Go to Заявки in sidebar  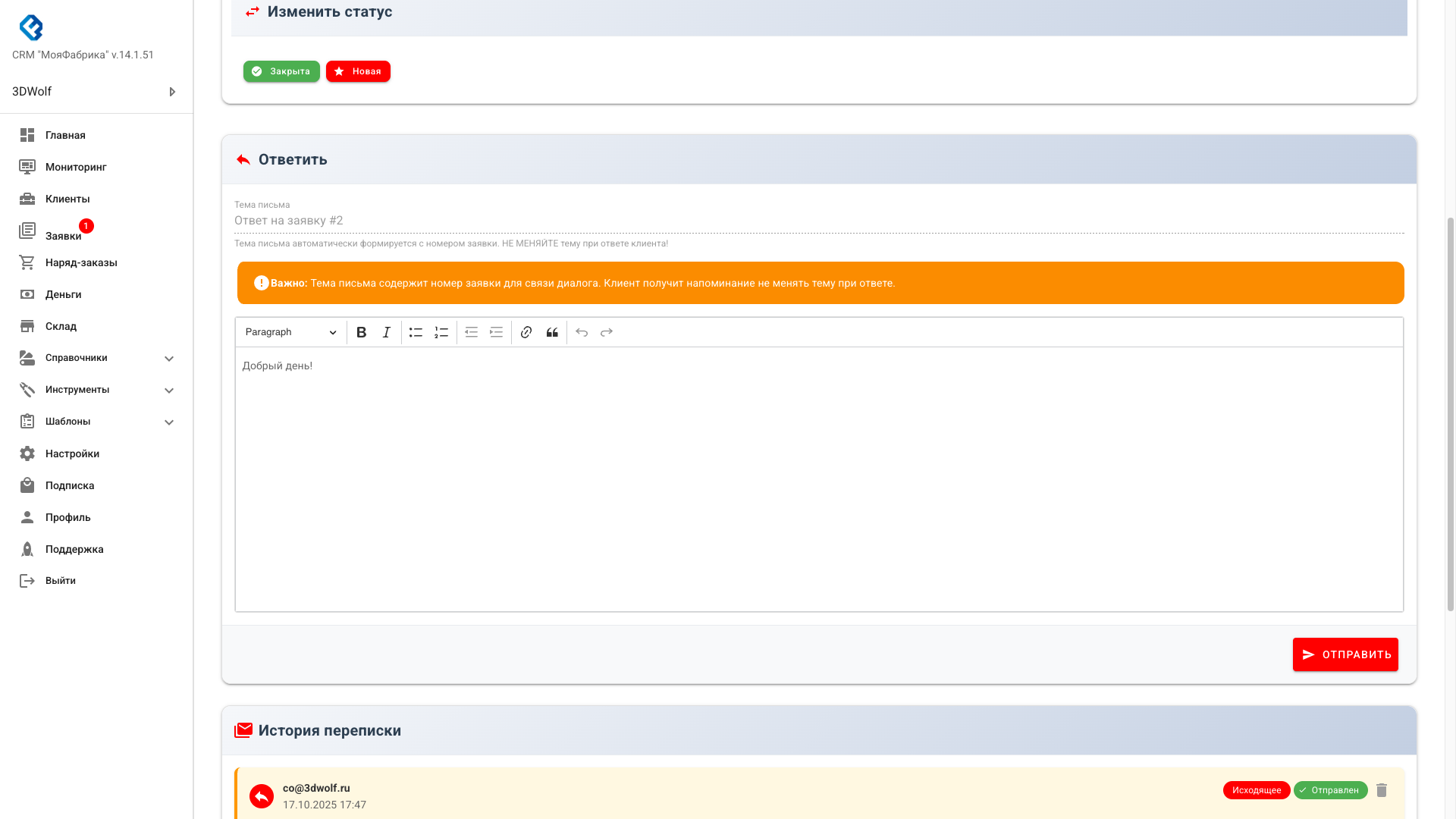point(63,235)
